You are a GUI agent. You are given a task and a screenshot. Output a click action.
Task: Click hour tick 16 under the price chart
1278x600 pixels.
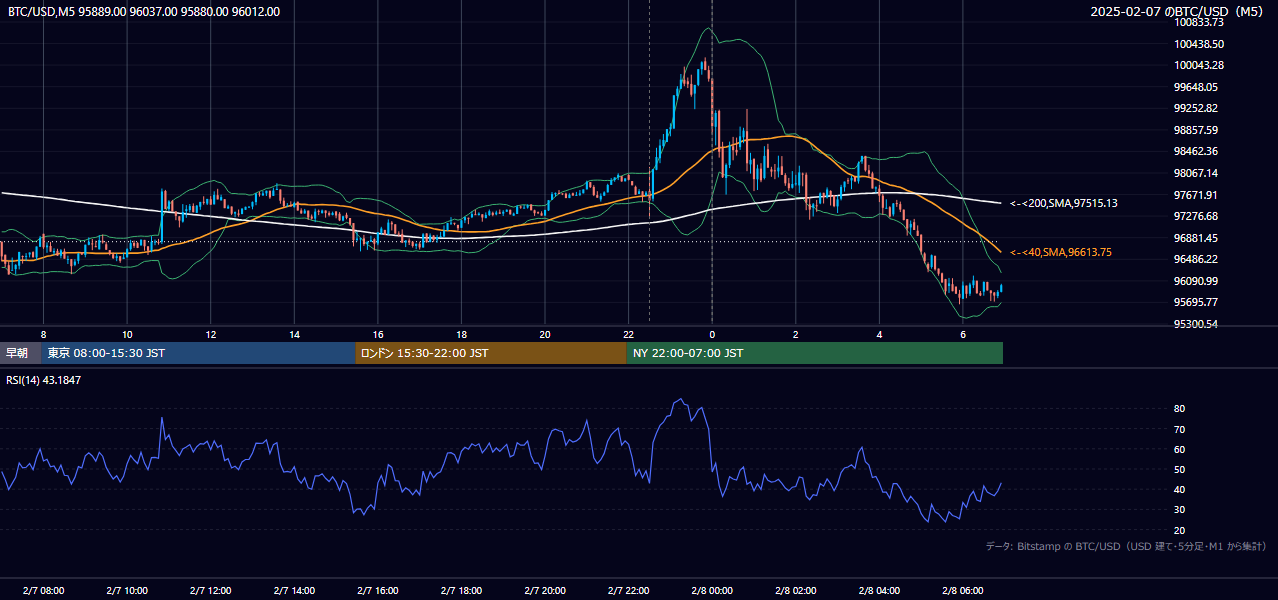click(x=378, y=334)
